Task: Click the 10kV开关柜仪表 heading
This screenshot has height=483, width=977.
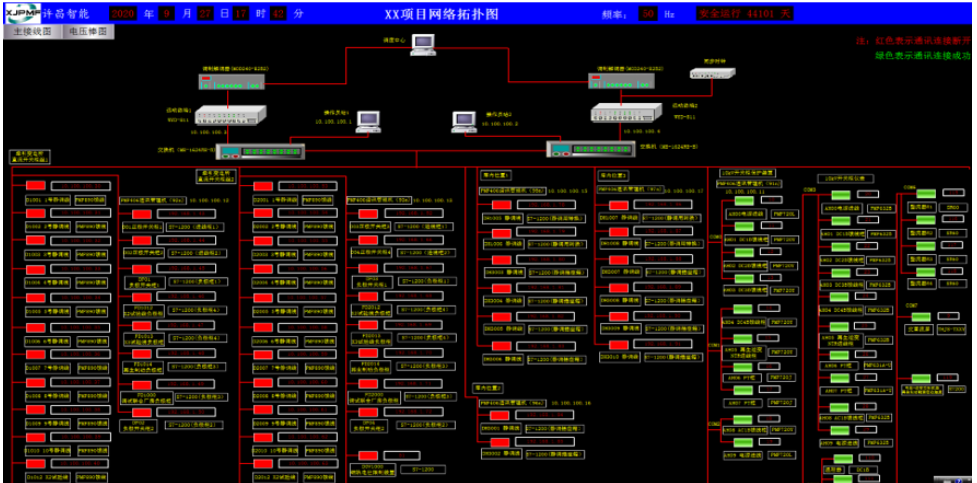Action: [x=846, y=178]
